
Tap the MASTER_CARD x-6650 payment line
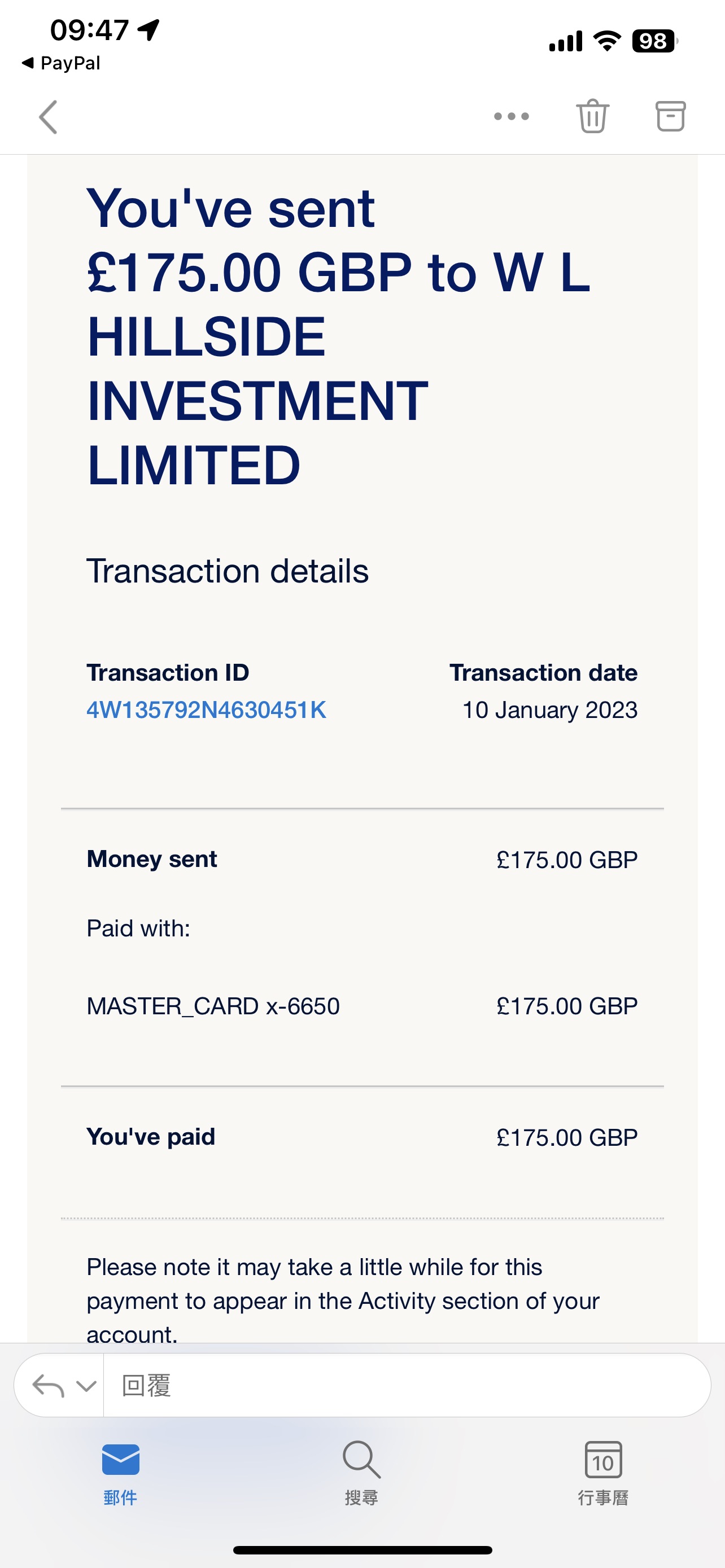(x=213, y=1006)
